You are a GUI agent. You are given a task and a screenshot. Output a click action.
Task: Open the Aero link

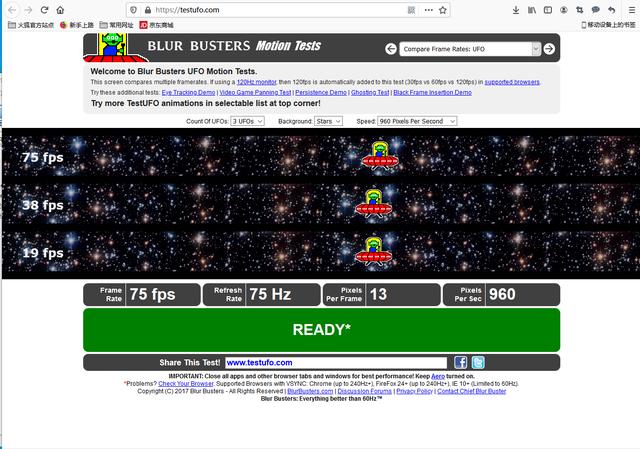(x=438, y=376)
